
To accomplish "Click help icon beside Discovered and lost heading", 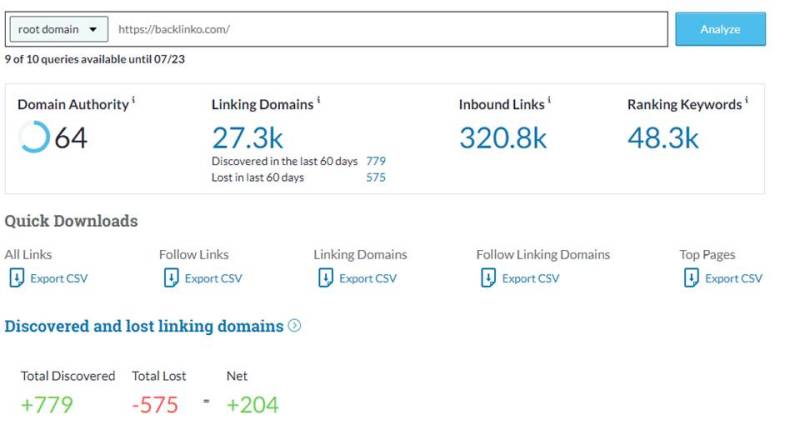I will point(294,325).
